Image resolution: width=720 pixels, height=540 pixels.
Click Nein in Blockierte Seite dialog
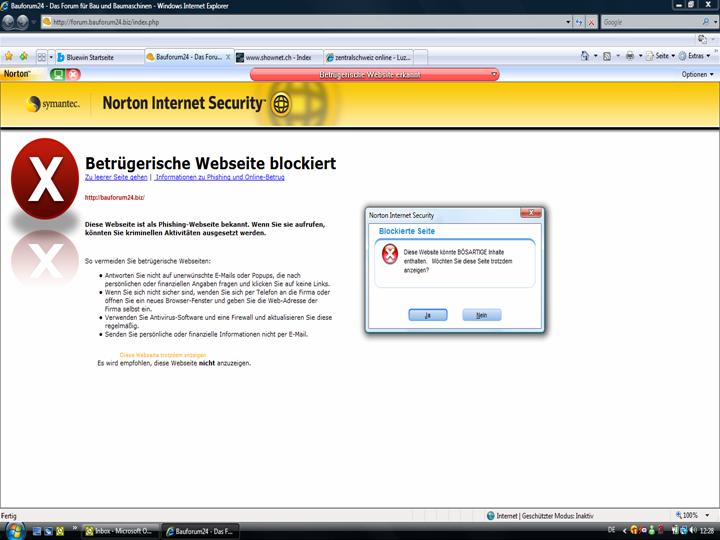coord(482,315)
